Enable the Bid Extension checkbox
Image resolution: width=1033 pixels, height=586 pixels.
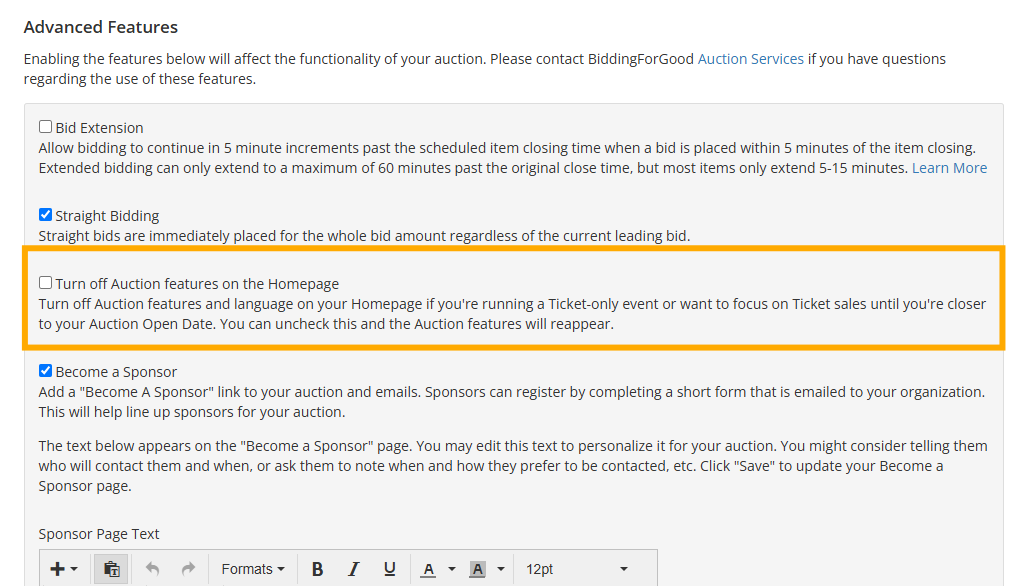[45, 127]
